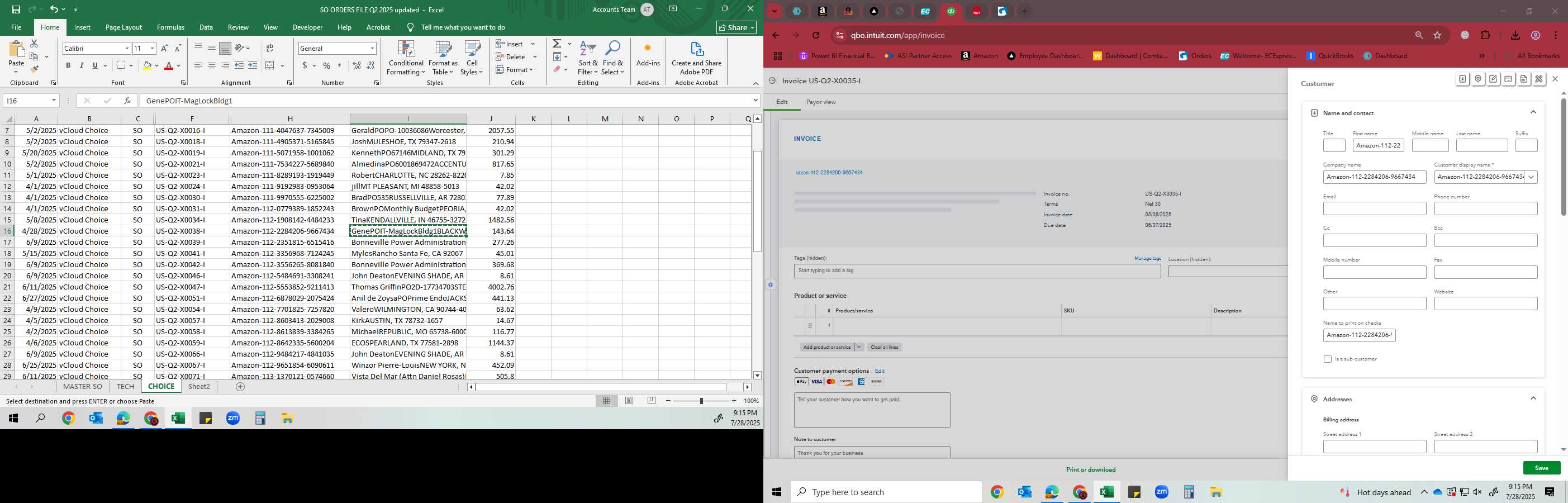Image resolution: width=1568 pixels, height=503 pixels.
Task: Click the Excel formula bar text
Action: coord(189,101)
